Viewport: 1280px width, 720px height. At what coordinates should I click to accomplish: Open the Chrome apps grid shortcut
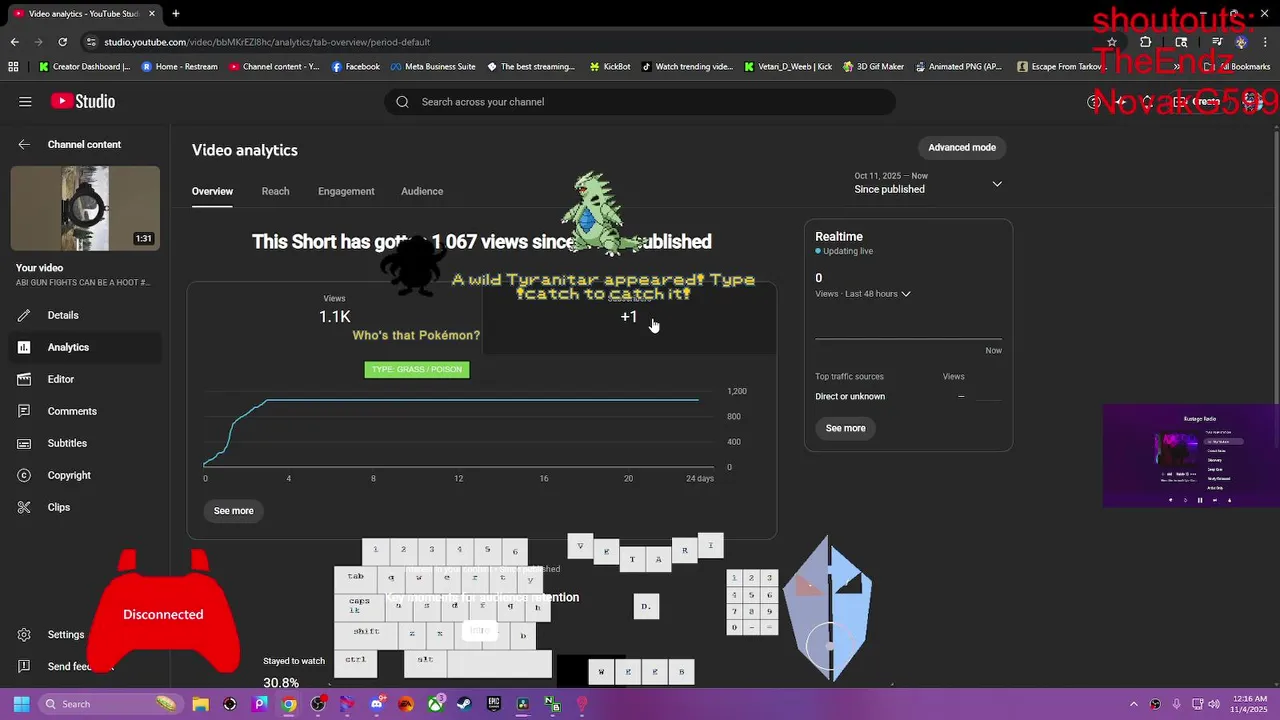tap(13, 67)
